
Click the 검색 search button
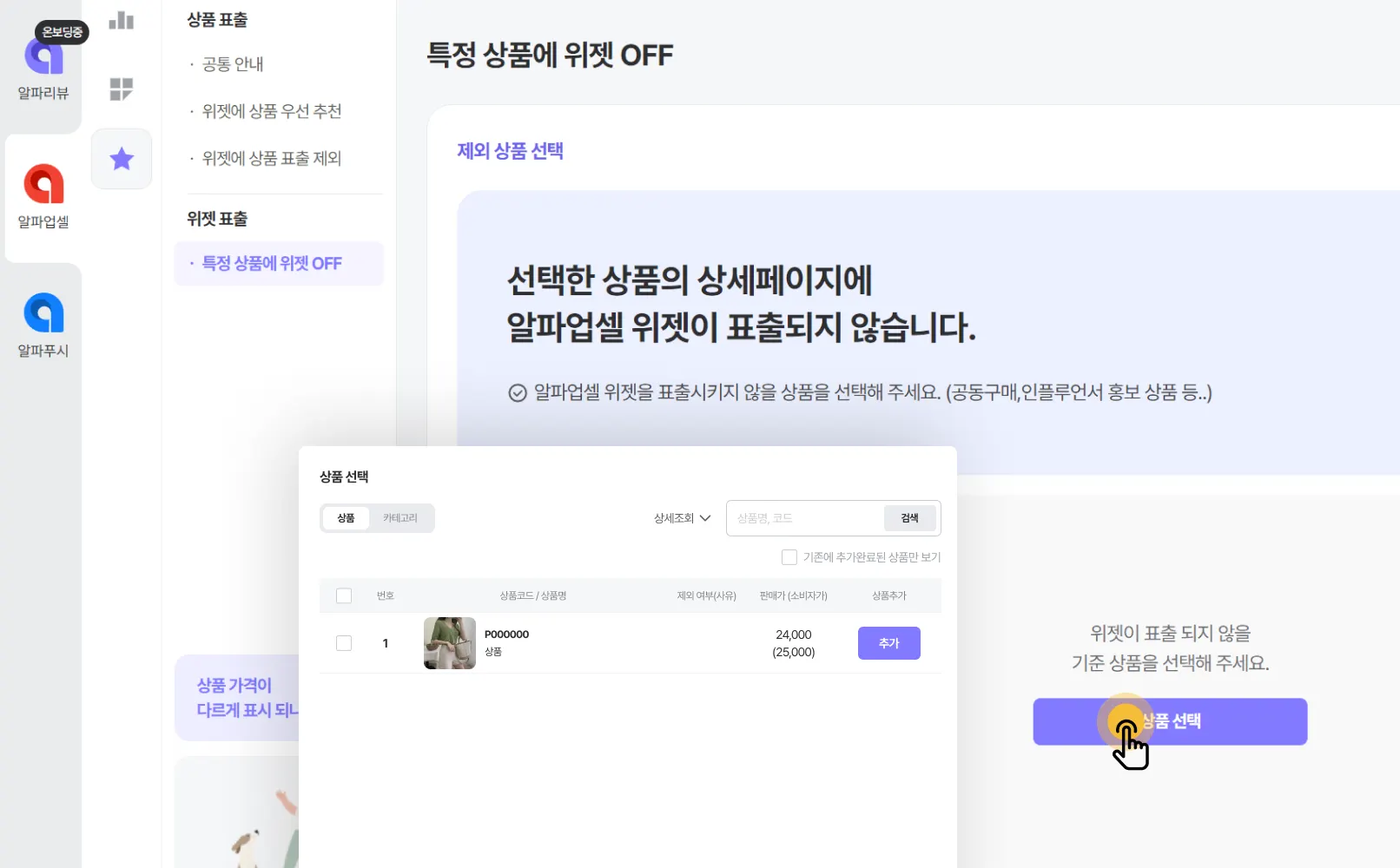pos(910,518)
